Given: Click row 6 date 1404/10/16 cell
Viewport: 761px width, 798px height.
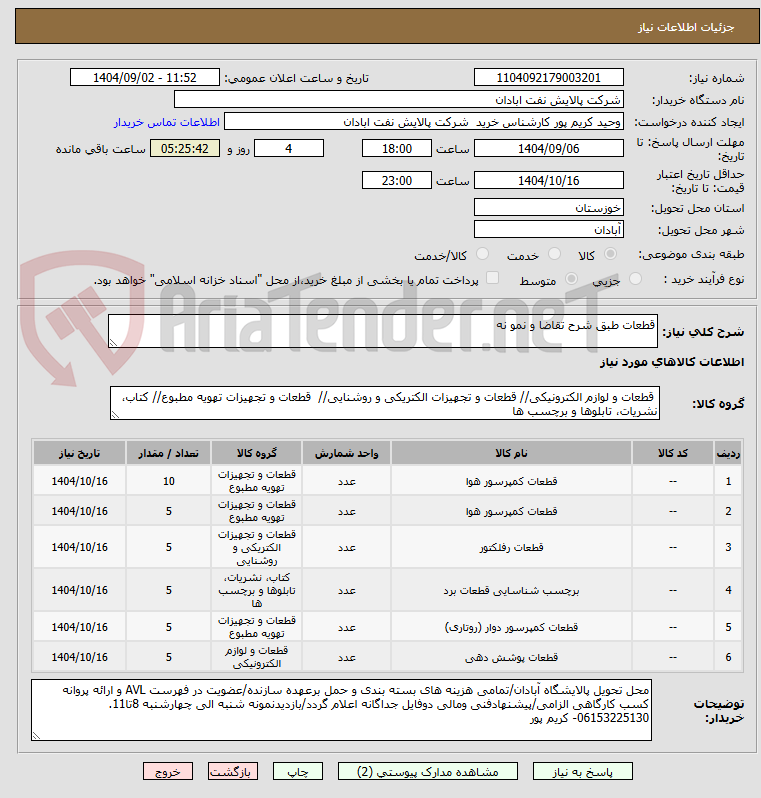Looking at the screenshot, I should tap(79, 657).
